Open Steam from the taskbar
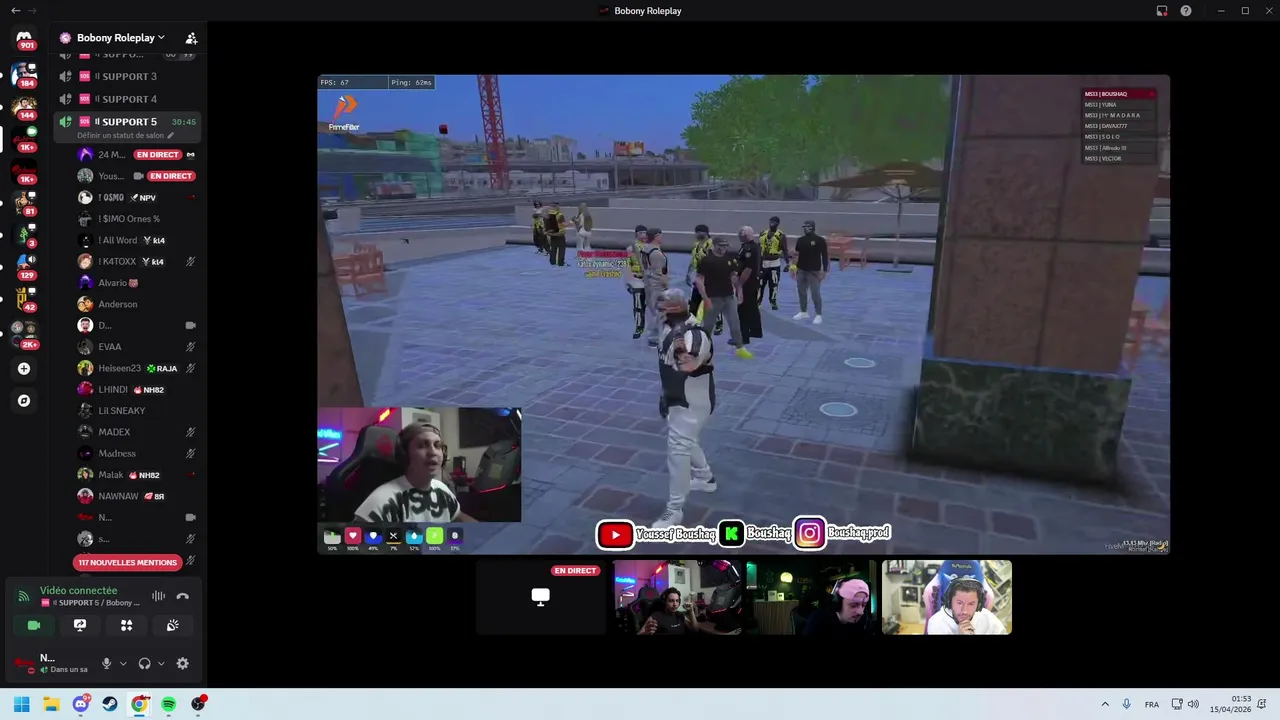 [110, 704]
